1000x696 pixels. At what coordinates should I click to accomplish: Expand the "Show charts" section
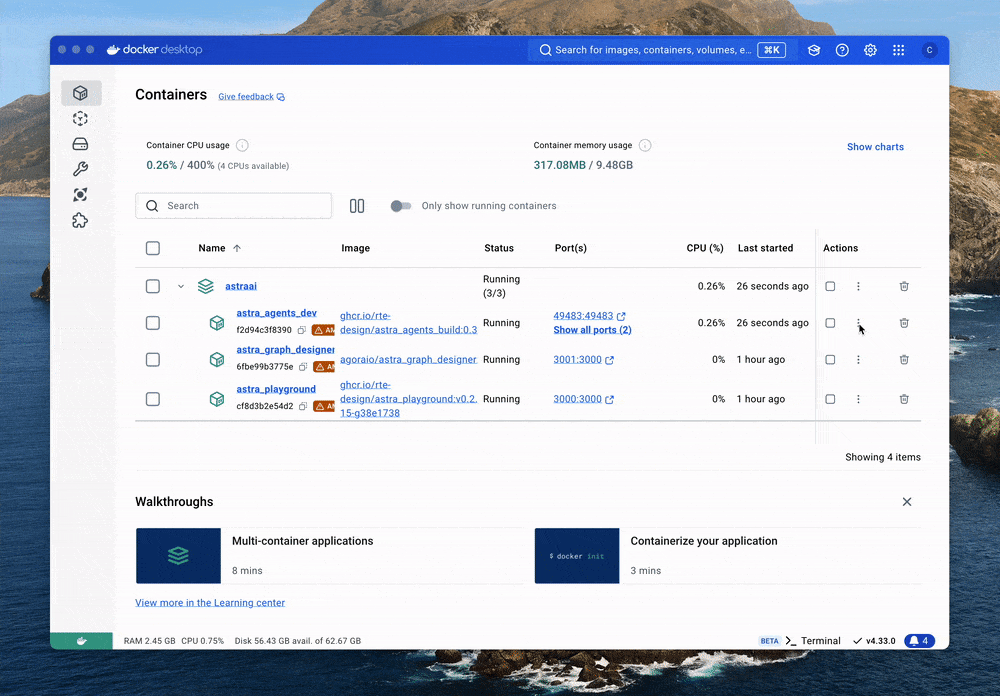875,147
